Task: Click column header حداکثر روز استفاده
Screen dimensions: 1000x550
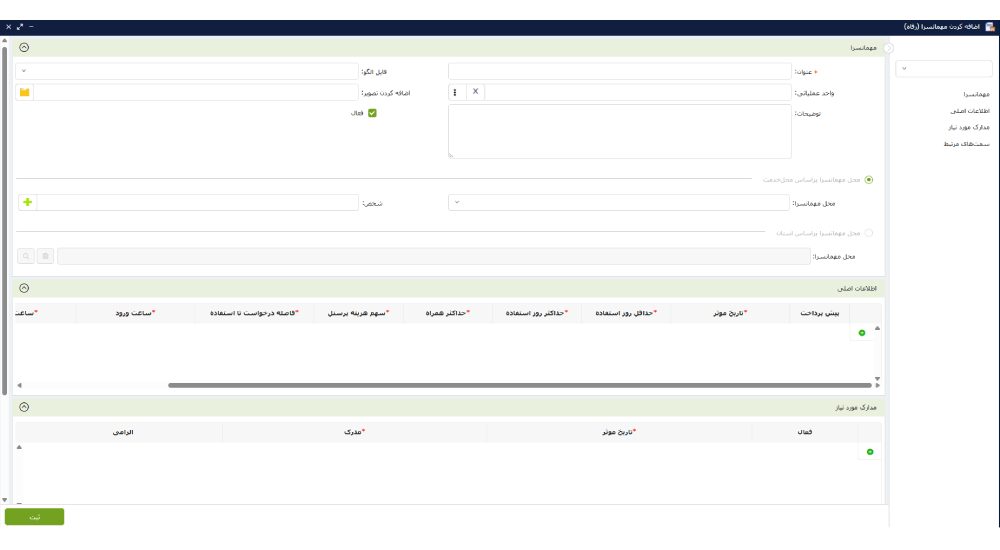Action: pos(536,313)
